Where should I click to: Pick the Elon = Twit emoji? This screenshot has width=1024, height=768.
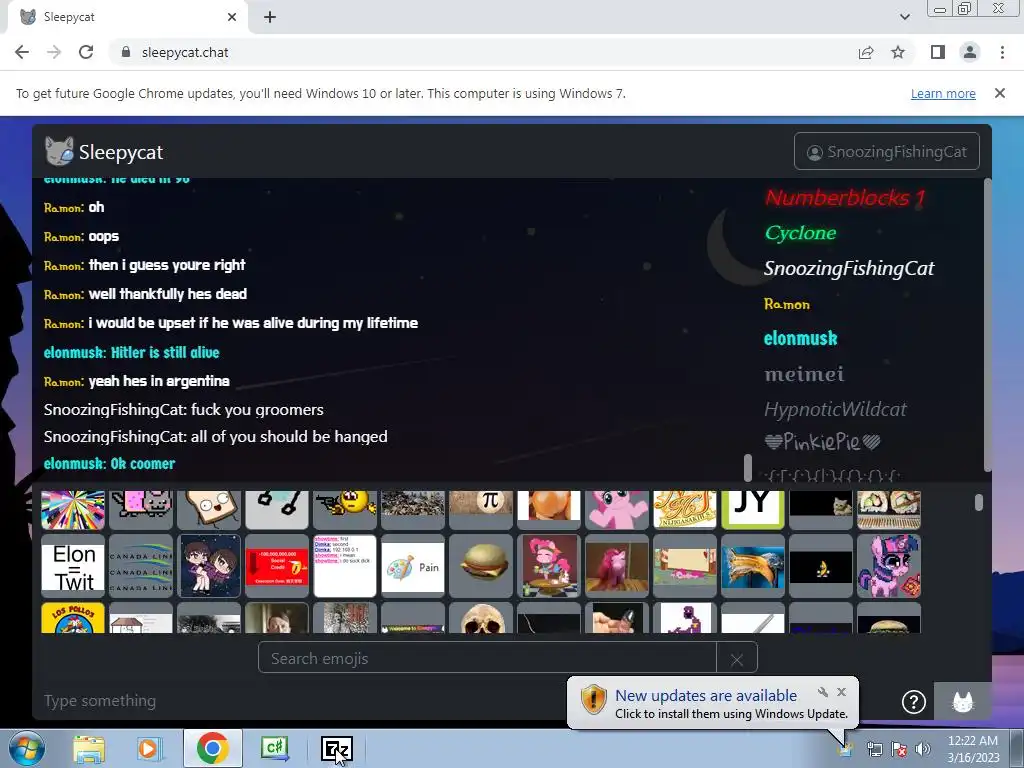[x=73, y=566]
